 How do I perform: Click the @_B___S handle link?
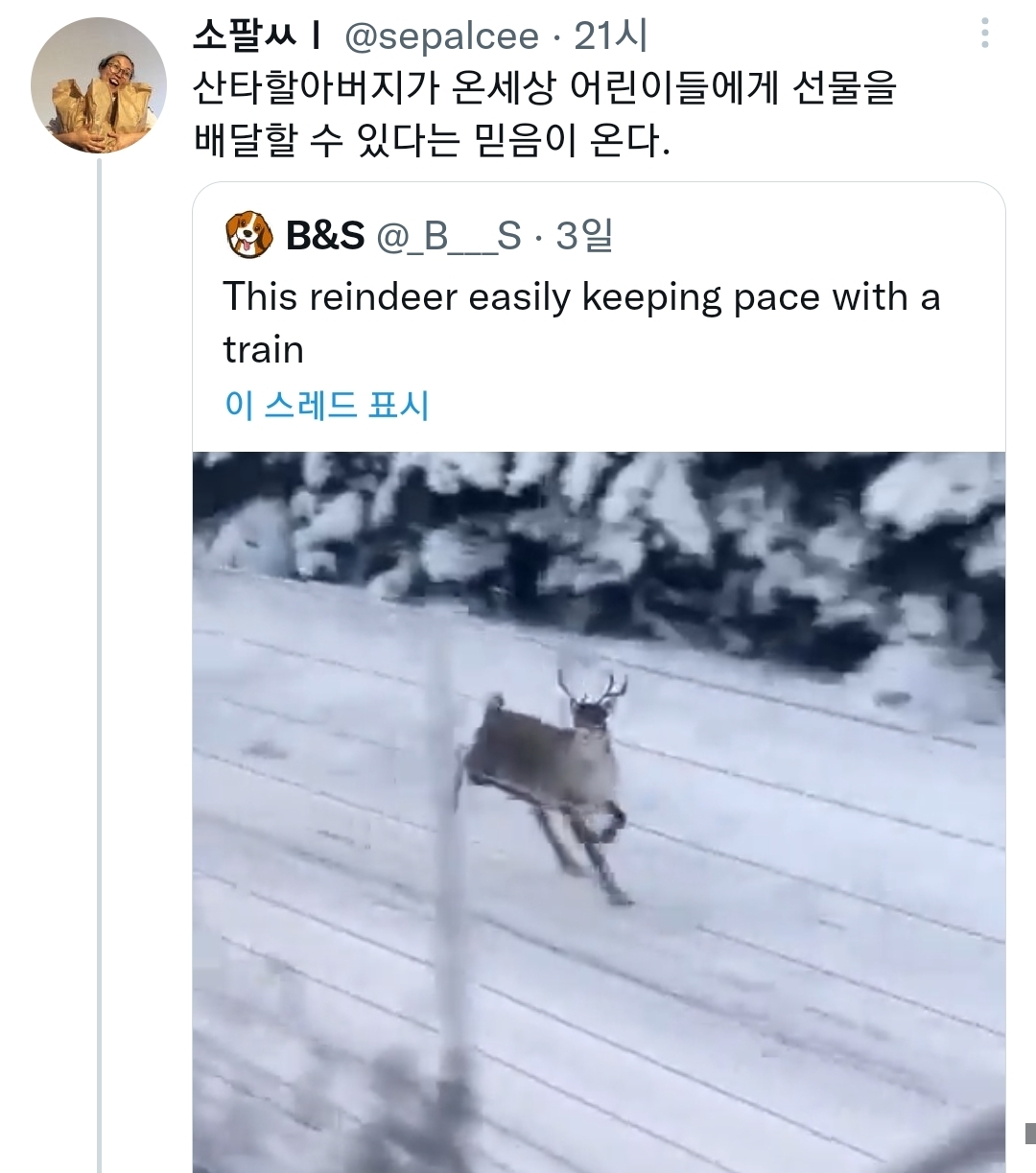(445, 236)
